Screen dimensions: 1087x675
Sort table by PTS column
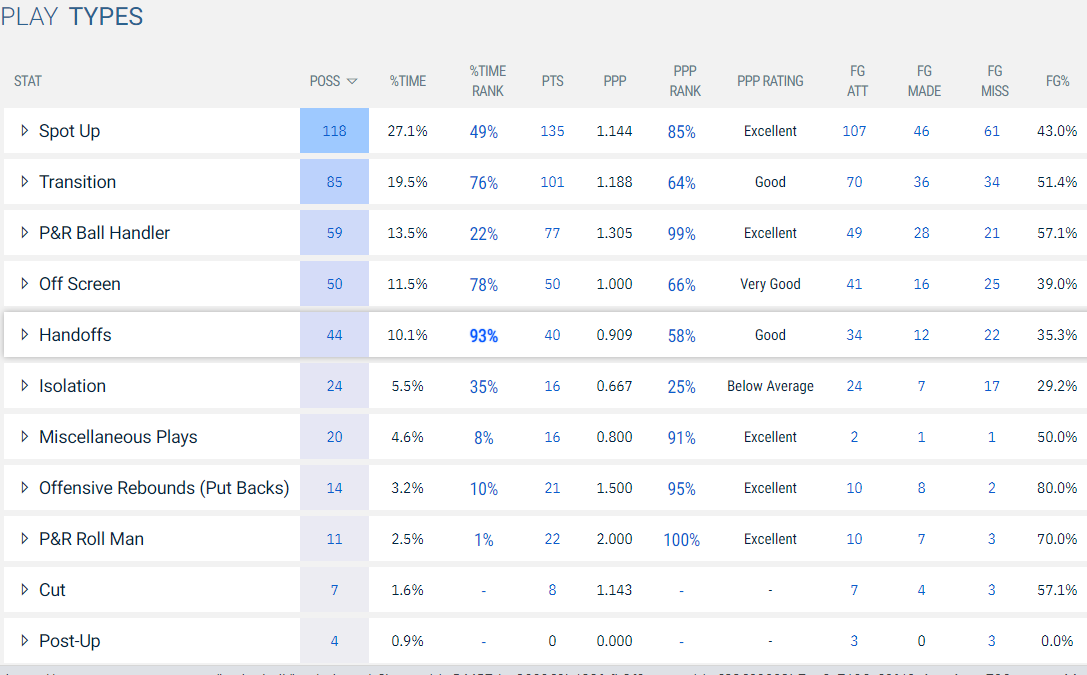[553, 81]
